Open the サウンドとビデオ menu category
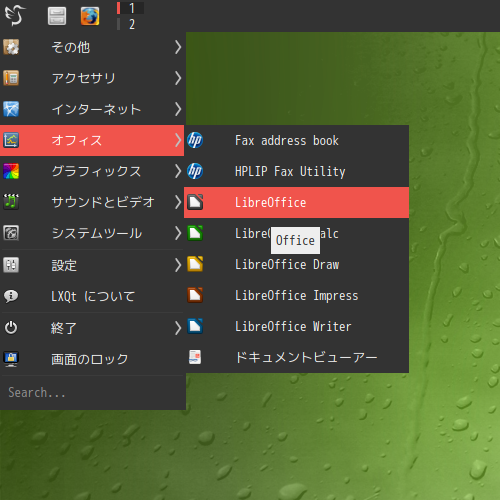 (92, 202)
